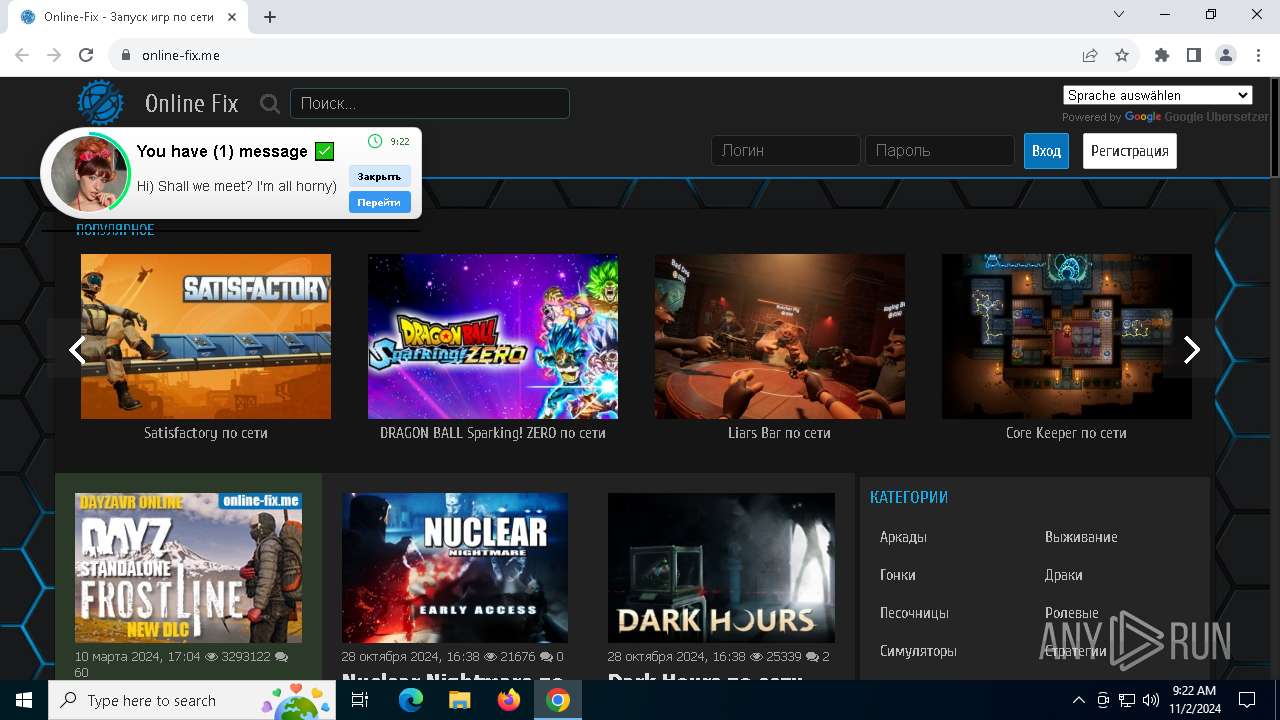Screen dimensions: 1280x720
Task: Click the Закрыть button on the popup
Action: pos(379,176)
